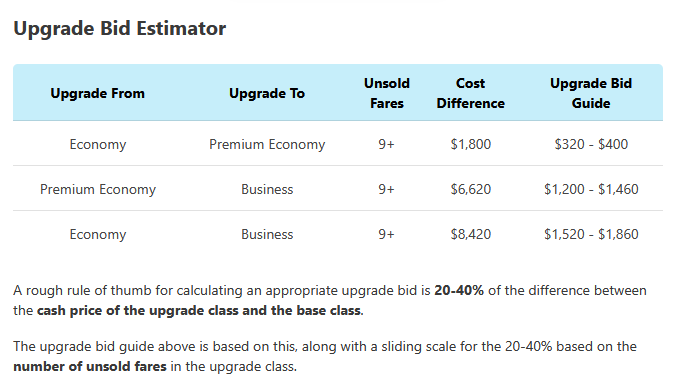Click the bold cash price phrase
Viewport: 676px width, 388px height.
[x=199, y=310]
